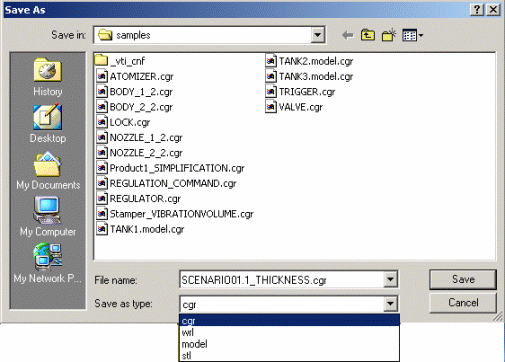
Task: Click the TANK2.model.cgr file icon
Action: coord(271,61)
